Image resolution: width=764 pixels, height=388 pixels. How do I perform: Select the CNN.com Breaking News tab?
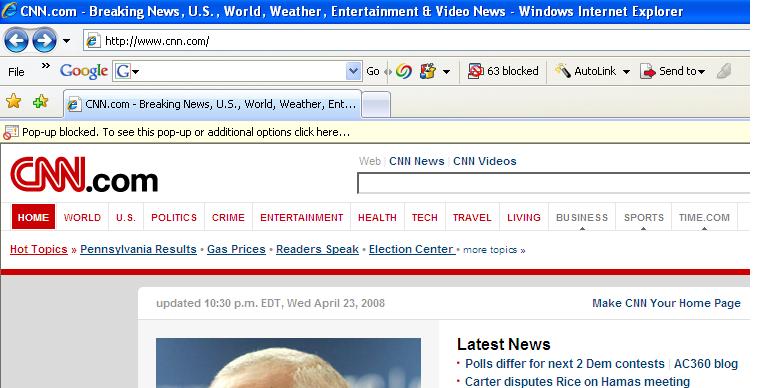pos(213,104)
